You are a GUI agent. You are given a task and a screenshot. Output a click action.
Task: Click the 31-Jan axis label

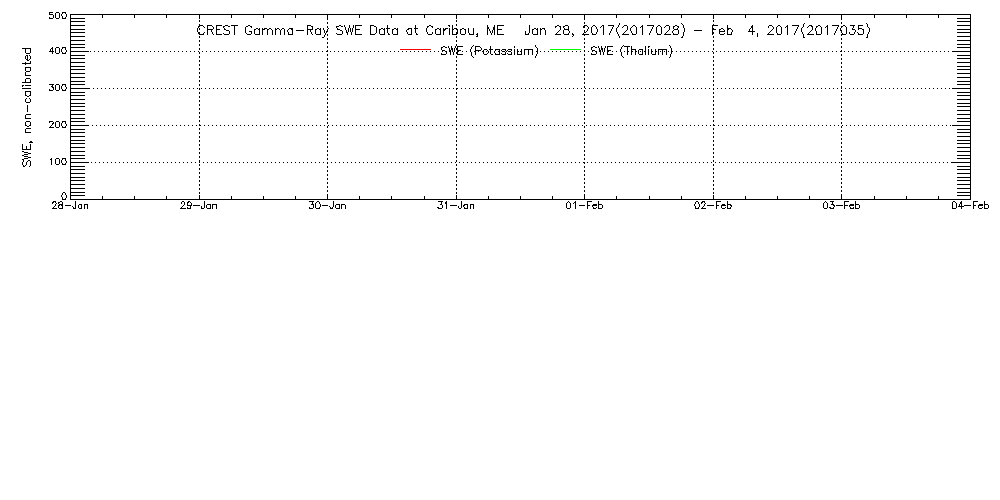tap(456, 205)
